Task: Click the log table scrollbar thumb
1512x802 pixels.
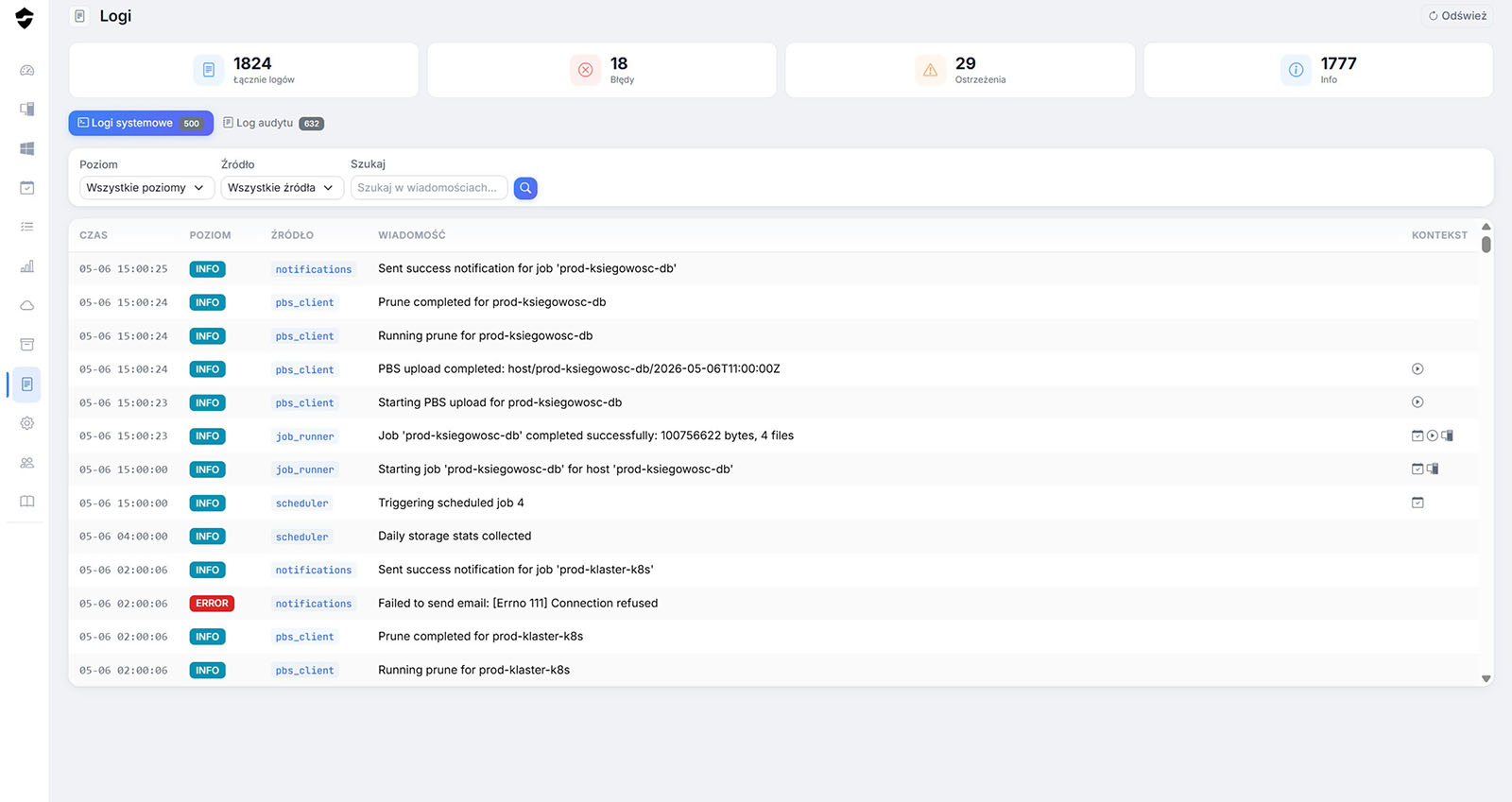Action: tap(1486, 244)
